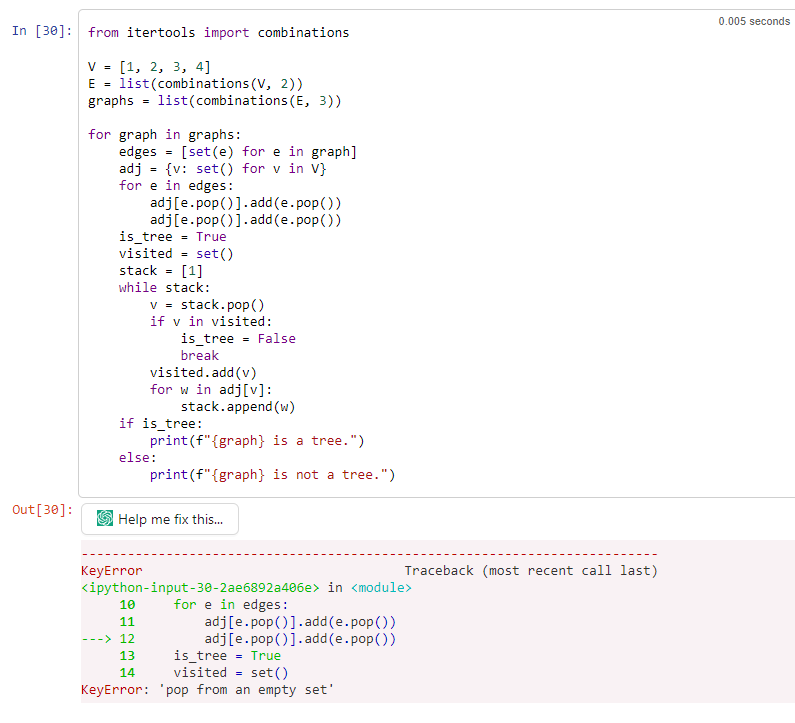Click the 'break' statement in the code
795x723 pixels.
click(x=200, y=355)
